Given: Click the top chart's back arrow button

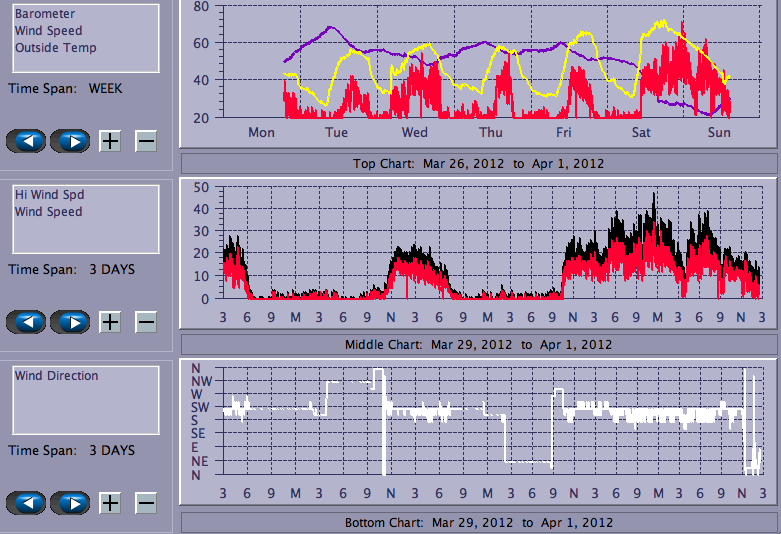Looking at the screenshot, I should tap(27, 141).
